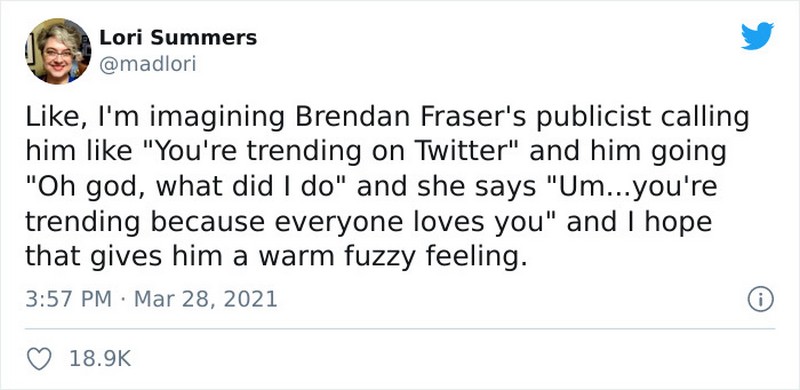Viewport: 800px width, 390px height.
Task: Click the 18.9K likes count
Action: 100,359
